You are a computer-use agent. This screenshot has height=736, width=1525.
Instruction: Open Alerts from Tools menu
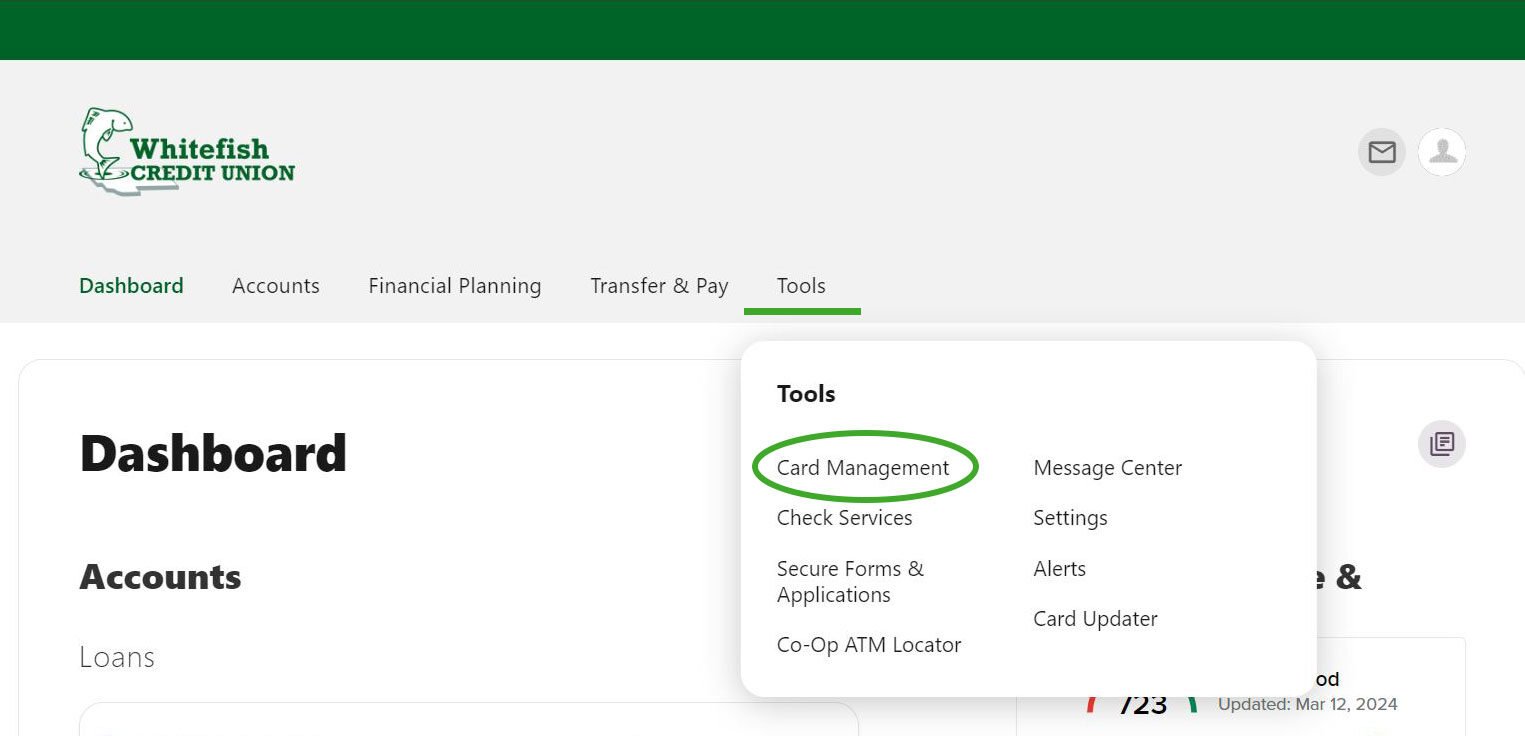[x=1059, y=569]
